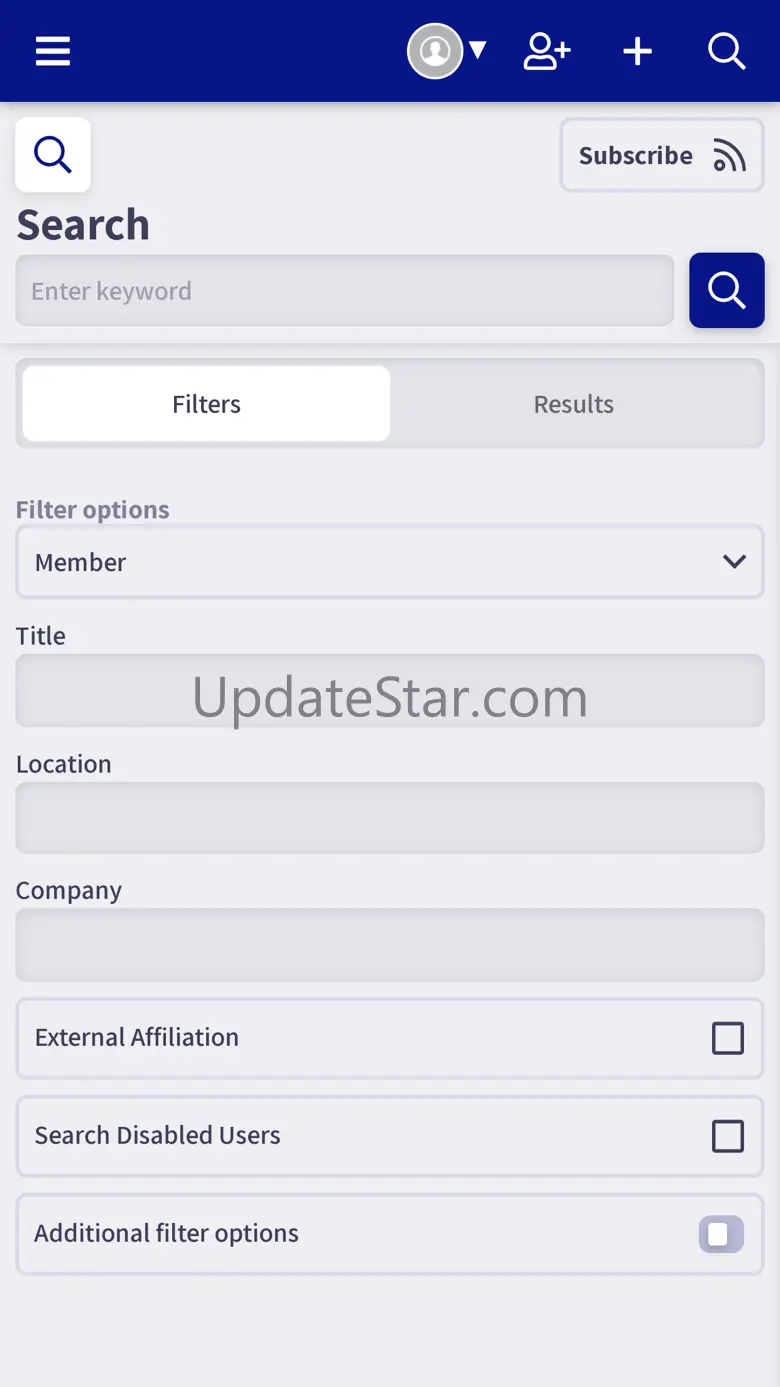The height and width of the screenshot is (1387, 780).
Task: Check the External Affiliation checkbox
Action: 728,1038
